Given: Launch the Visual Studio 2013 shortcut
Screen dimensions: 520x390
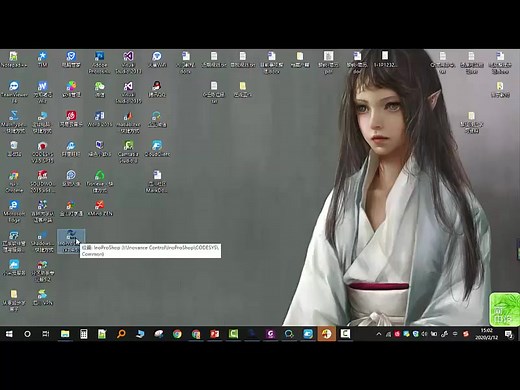Looking at the screenshot, I should pyautogui.click(x=128, y=62).
